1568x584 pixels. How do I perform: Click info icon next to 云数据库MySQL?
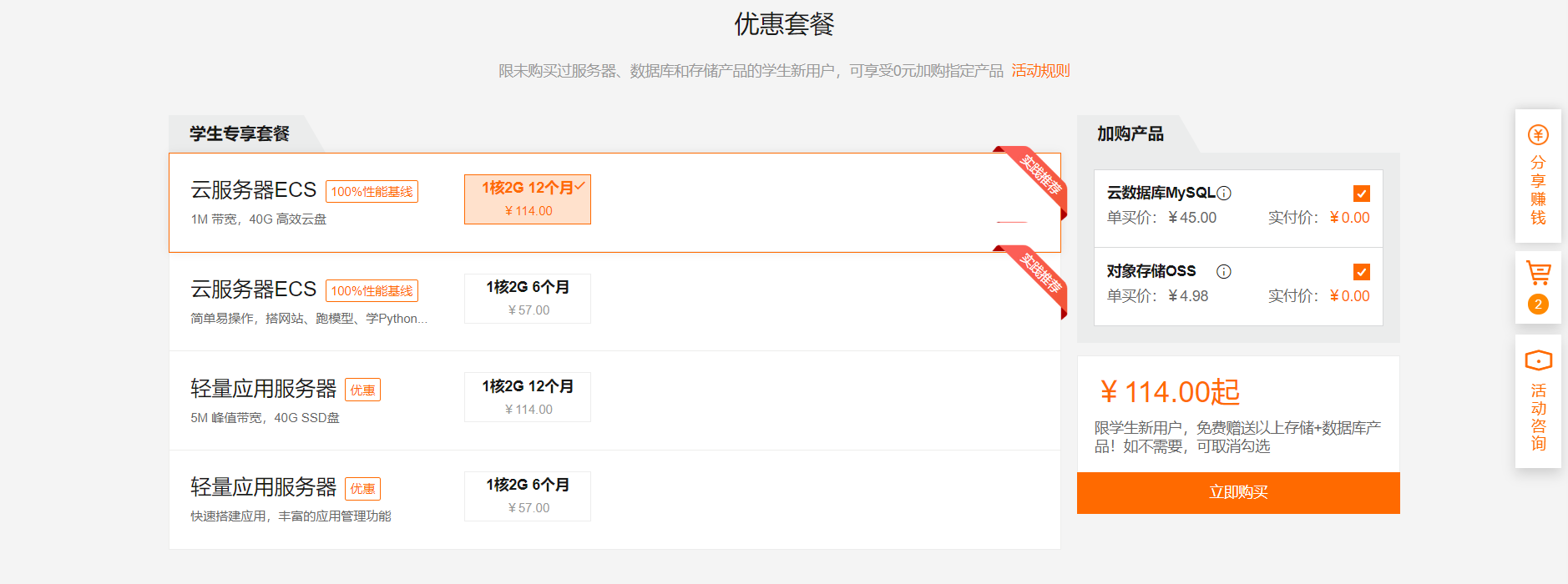(x=1224, y=194)
